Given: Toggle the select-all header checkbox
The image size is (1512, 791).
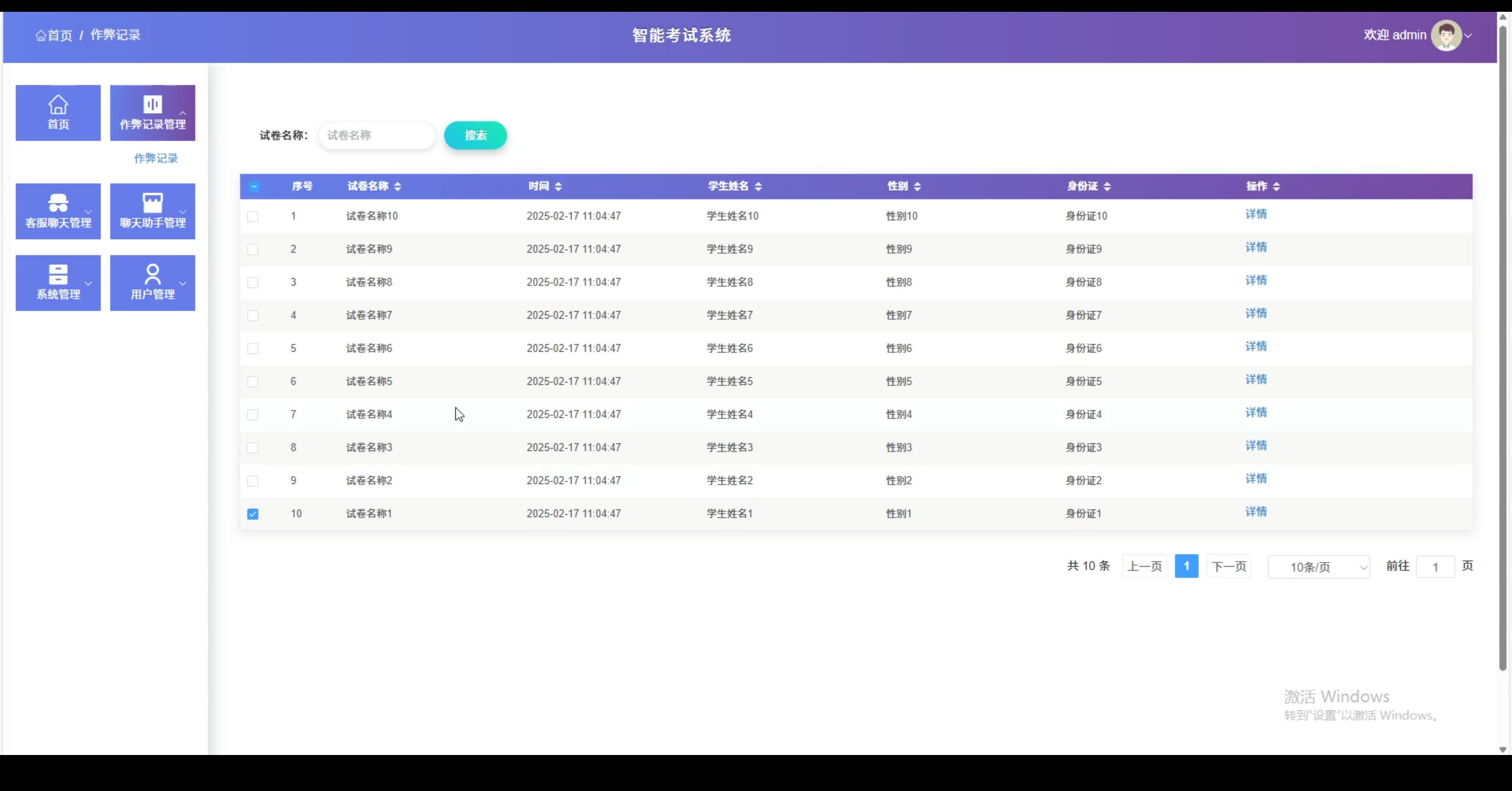Looking at the screenshot, I should click(254, 187).
